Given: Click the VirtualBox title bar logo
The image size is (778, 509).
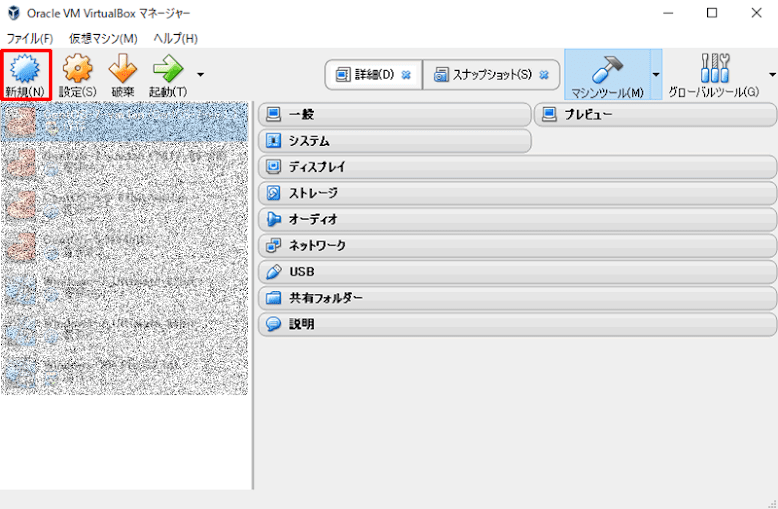Looking at the screenshot, I should click(14, 13).
